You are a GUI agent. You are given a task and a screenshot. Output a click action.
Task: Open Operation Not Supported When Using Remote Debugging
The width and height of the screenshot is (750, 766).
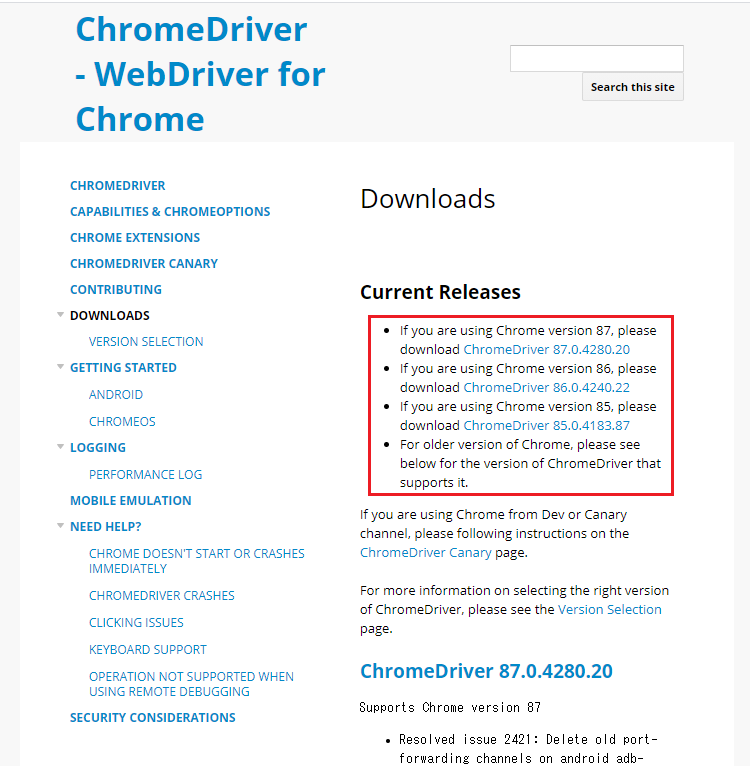[191, 684]
